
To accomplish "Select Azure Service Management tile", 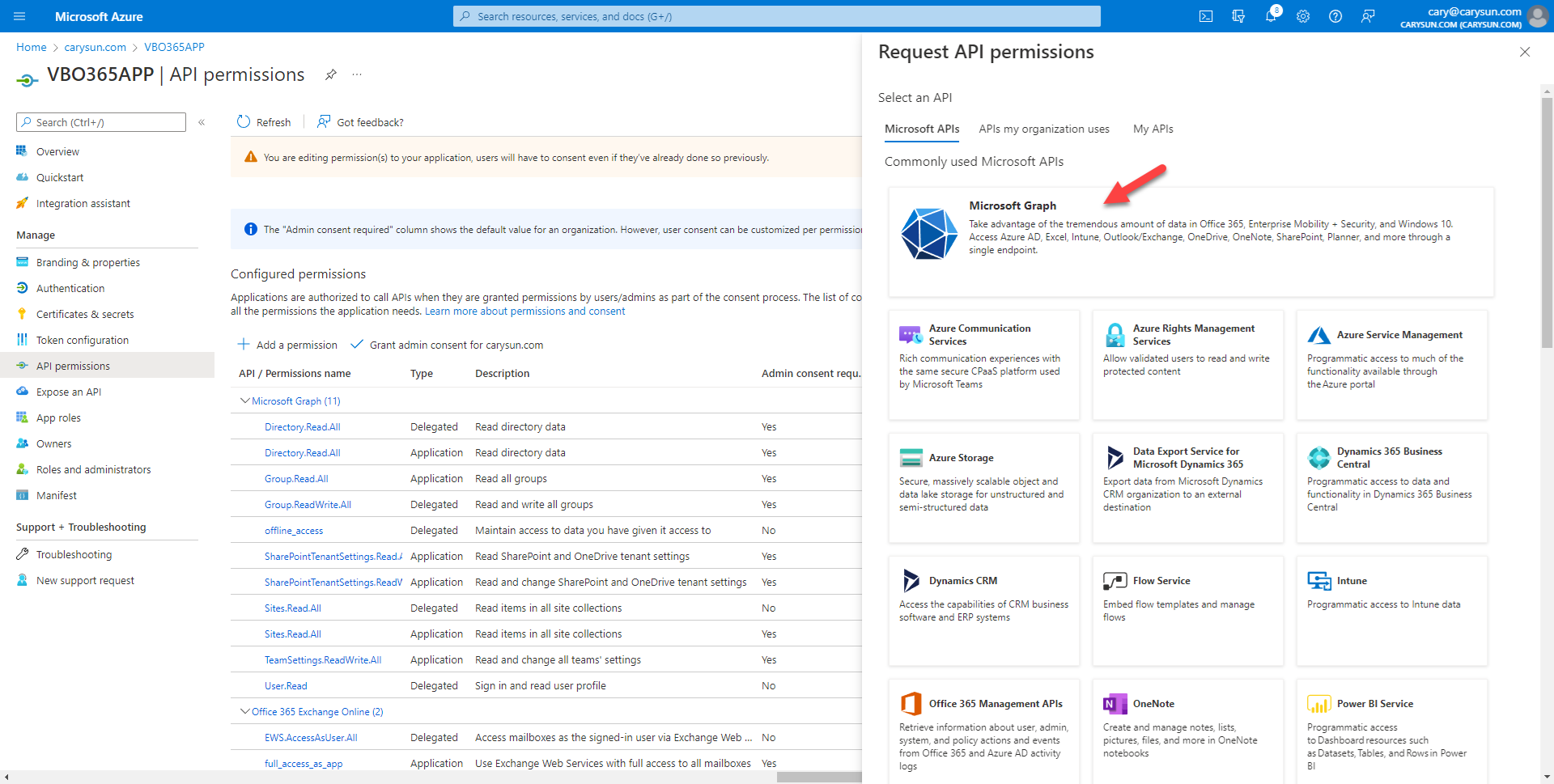I will 1391,365.
